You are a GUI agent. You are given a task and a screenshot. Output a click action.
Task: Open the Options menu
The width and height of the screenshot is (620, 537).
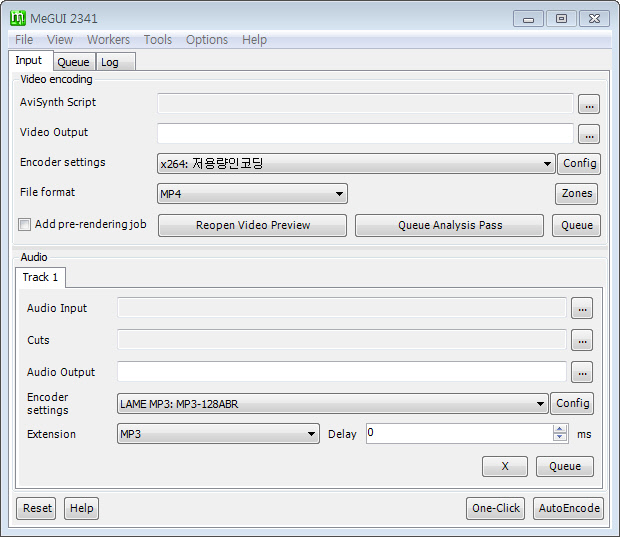[x=207, y=40]
